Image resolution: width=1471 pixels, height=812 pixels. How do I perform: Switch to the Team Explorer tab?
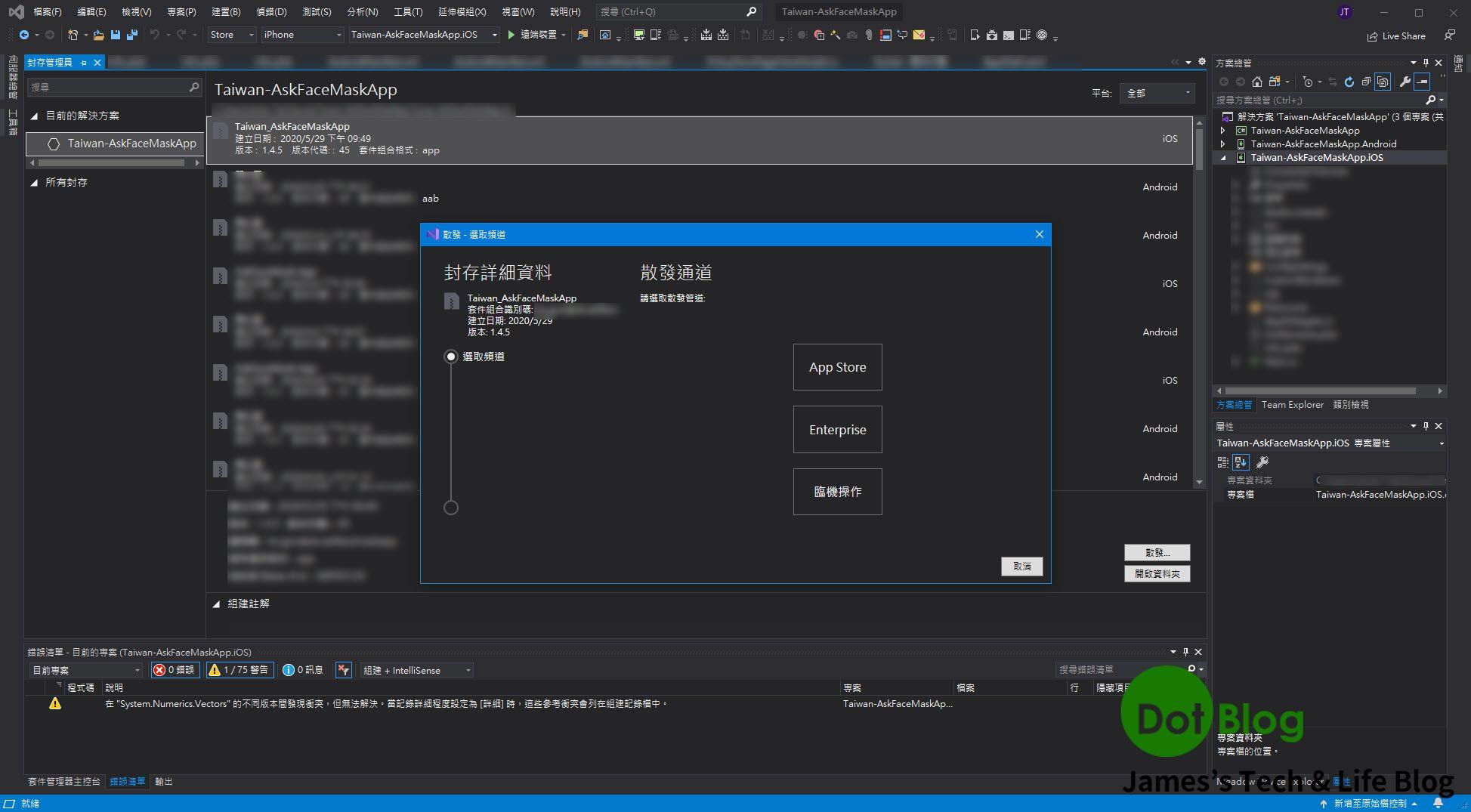pos(1292,404)
